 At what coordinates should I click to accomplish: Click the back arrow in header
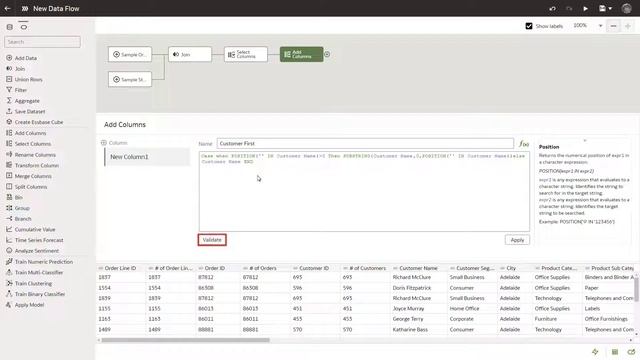tap(7, 8)
